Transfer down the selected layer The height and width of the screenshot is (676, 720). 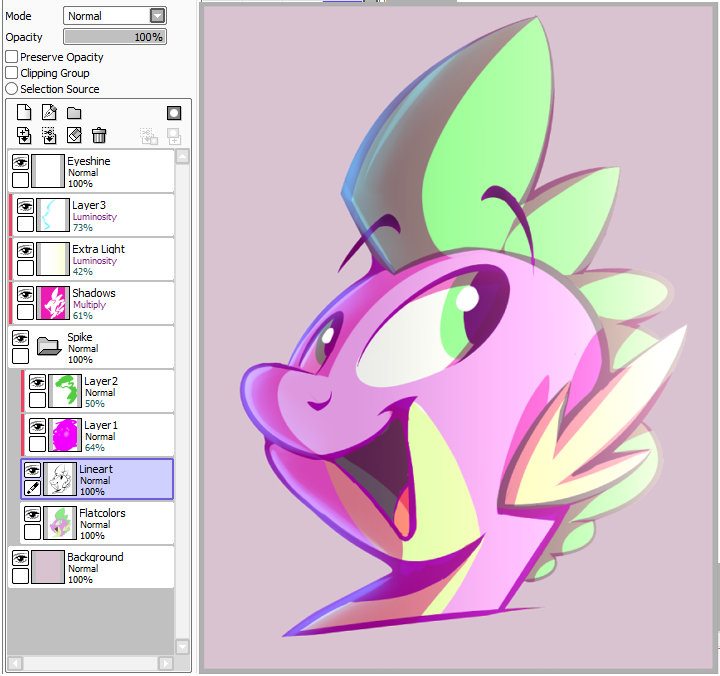point(24,135)
